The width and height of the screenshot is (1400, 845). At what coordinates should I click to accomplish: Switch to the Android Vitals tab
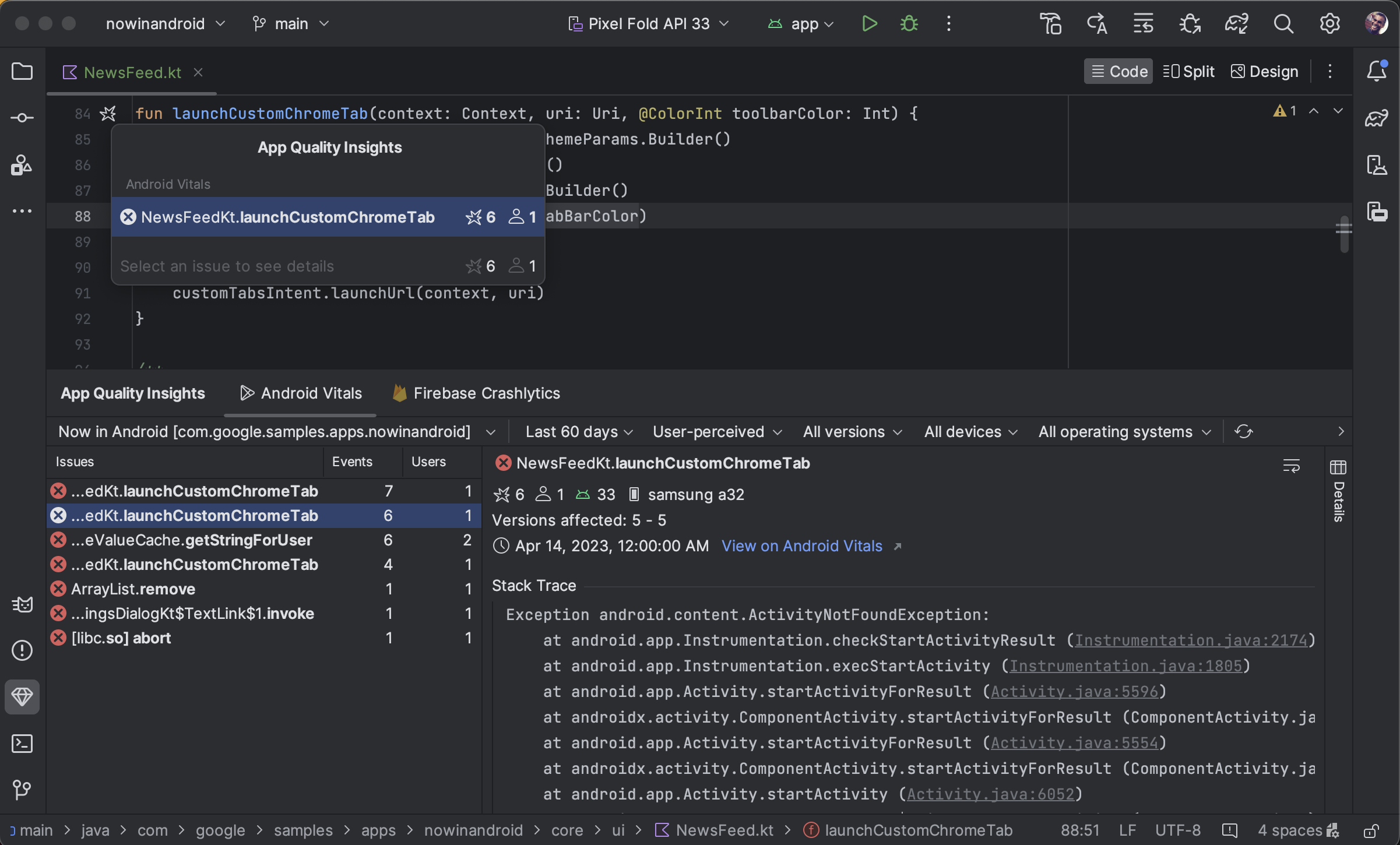(x=310, y=393)
